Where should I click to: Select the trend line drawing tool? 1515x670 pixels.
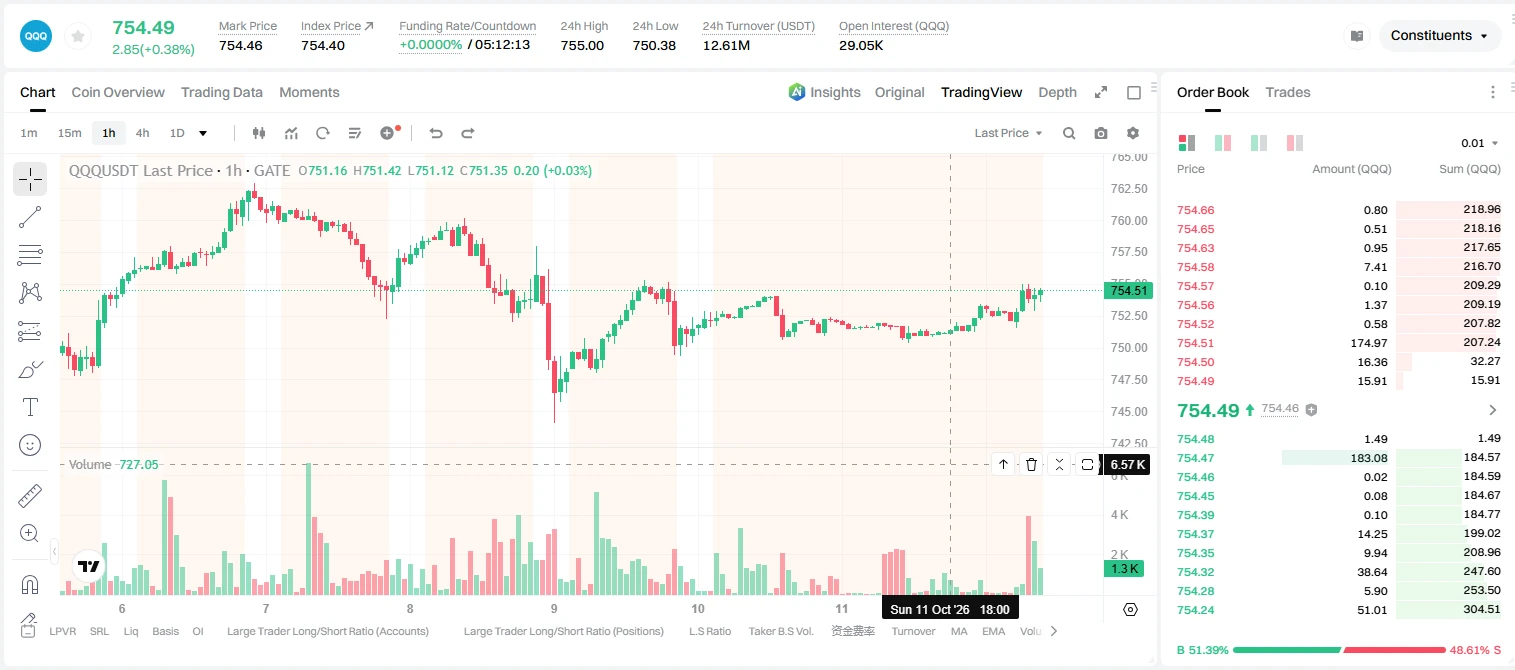click(x=30, y=217)
